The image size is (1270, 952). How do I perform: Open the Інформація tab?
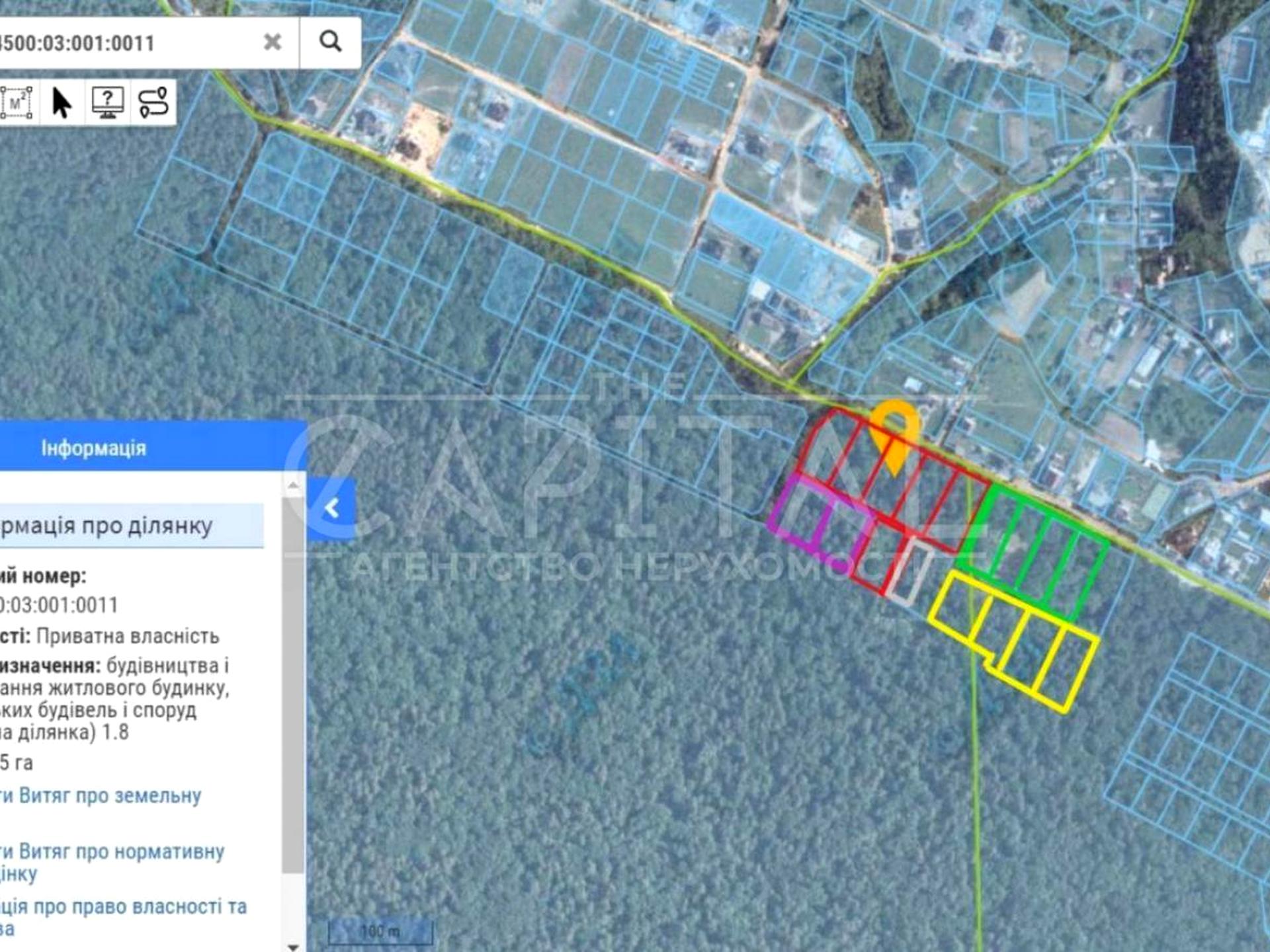point(93,448)
